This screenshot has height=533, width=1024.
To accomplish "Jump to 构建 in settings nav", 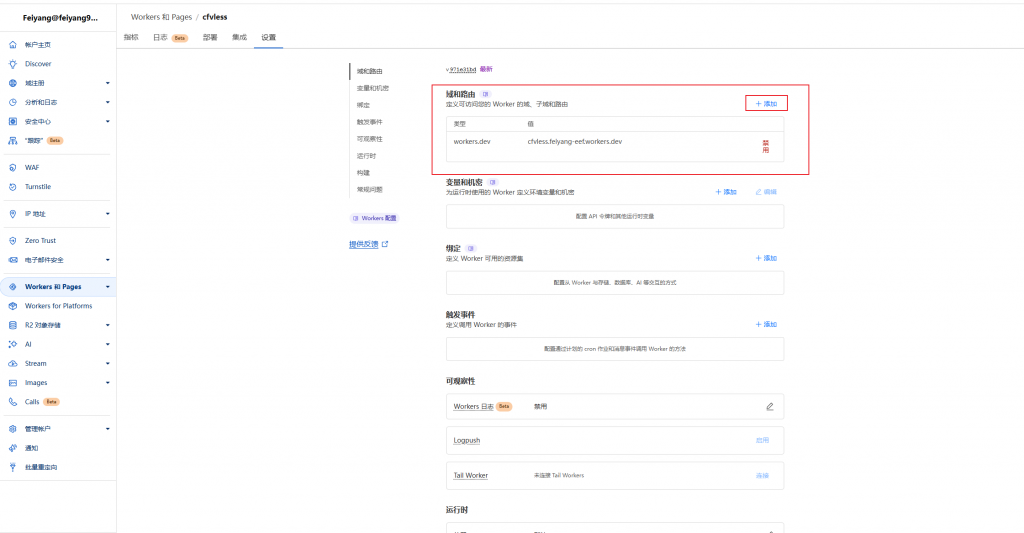I will coord(363,173).
